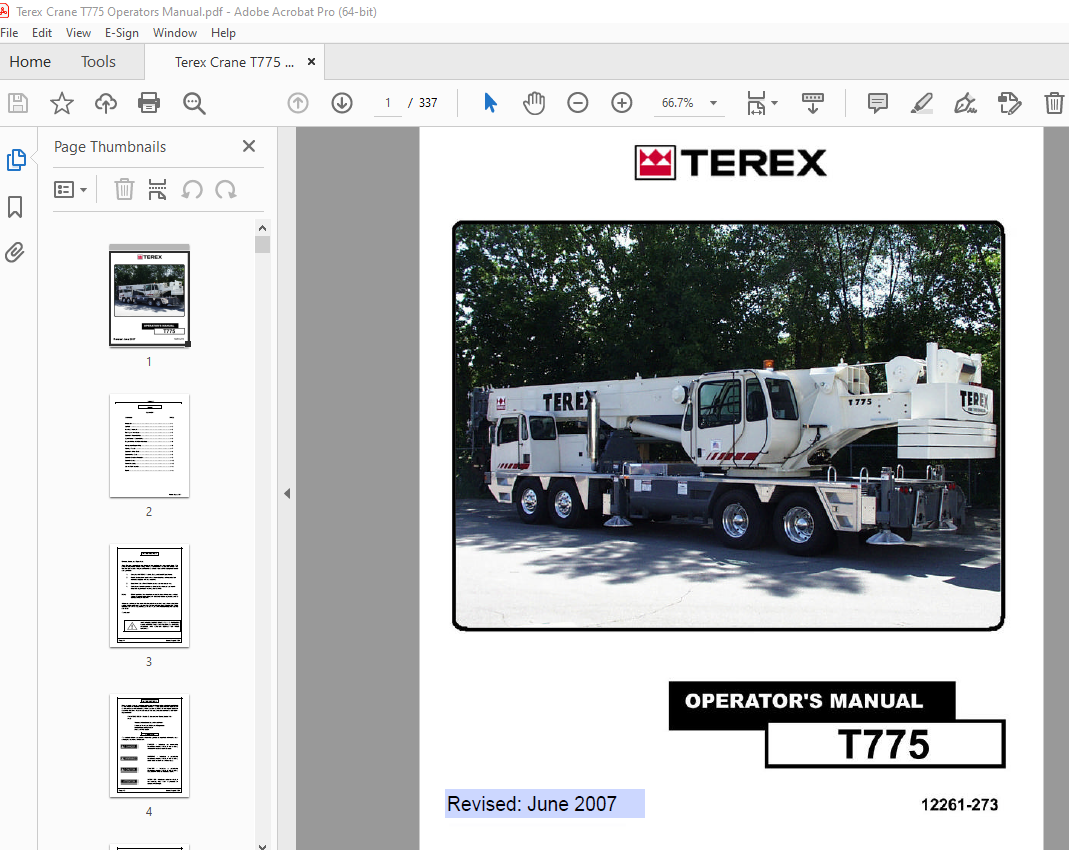1069x850 pixels.
Task: Click the 'Revised: June 2007' highlighted text
Action: click(532, 804)
